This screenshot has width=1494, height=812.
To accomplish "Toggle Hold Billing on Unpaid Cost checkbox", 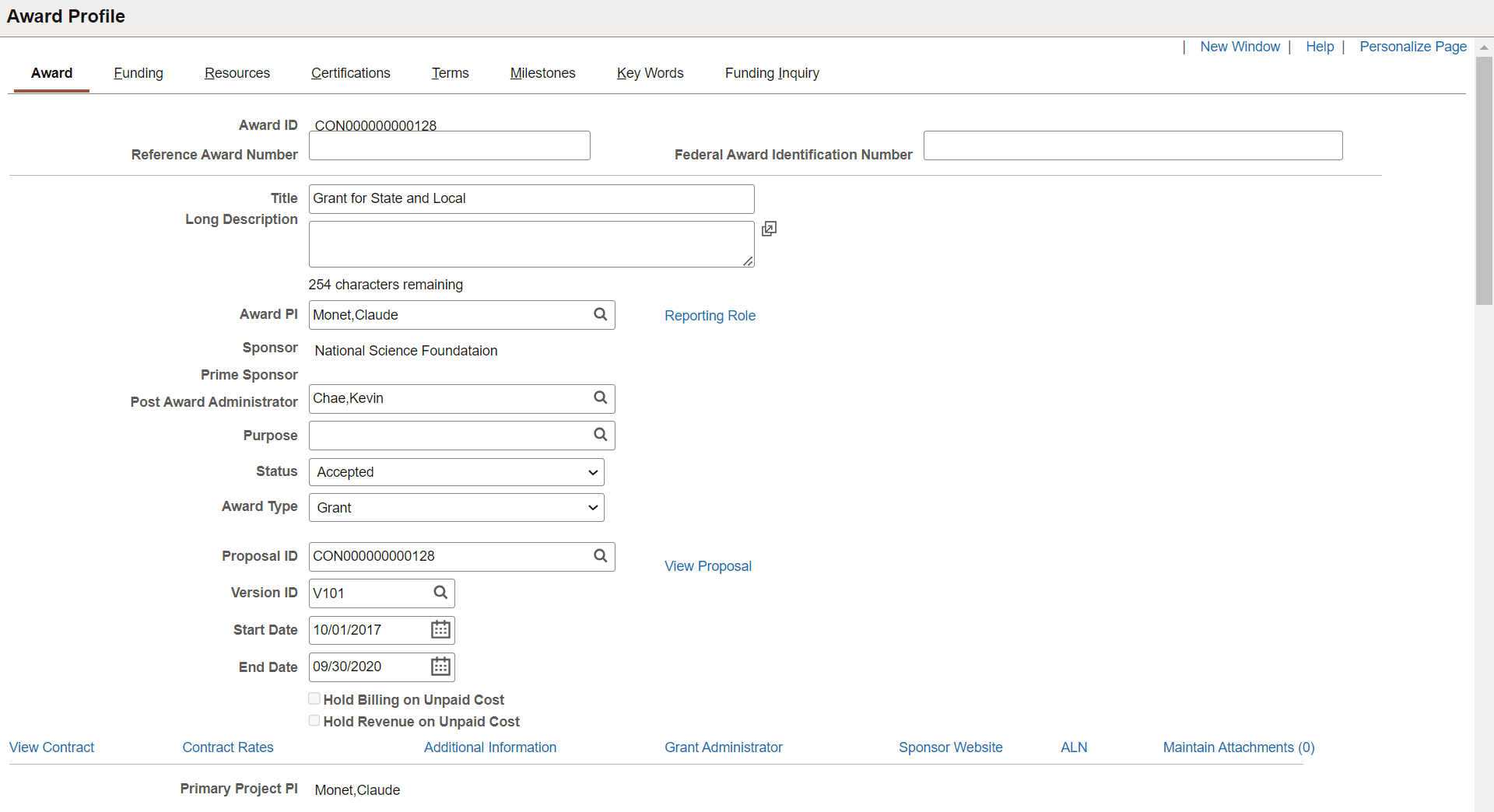I will tap(314, 698).
